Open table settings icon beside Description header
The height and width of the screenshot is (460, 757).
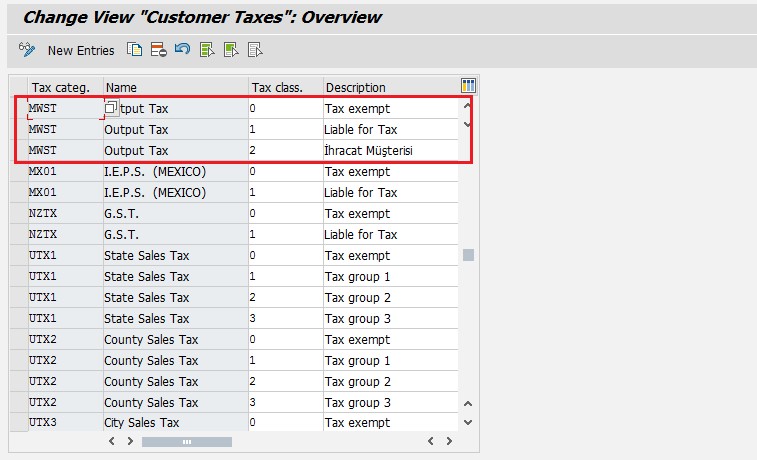[468, 86]
